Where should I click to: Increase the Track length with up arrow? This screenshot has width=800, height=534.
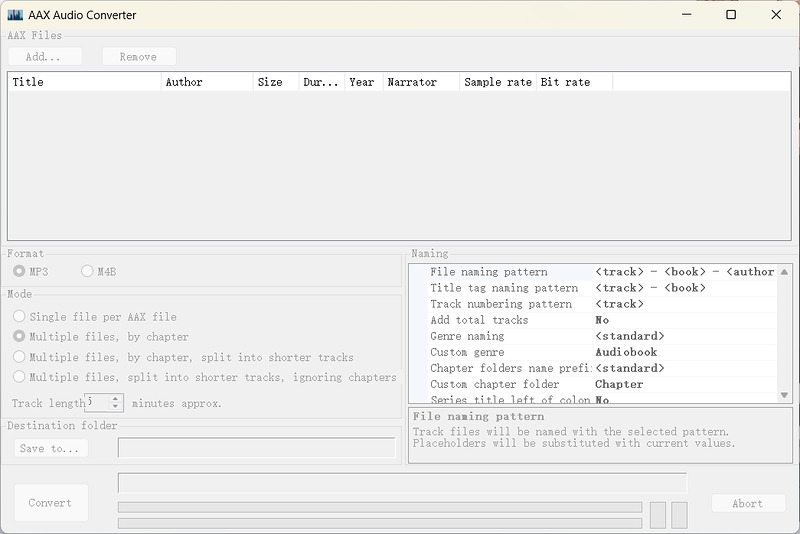(116, 398)
